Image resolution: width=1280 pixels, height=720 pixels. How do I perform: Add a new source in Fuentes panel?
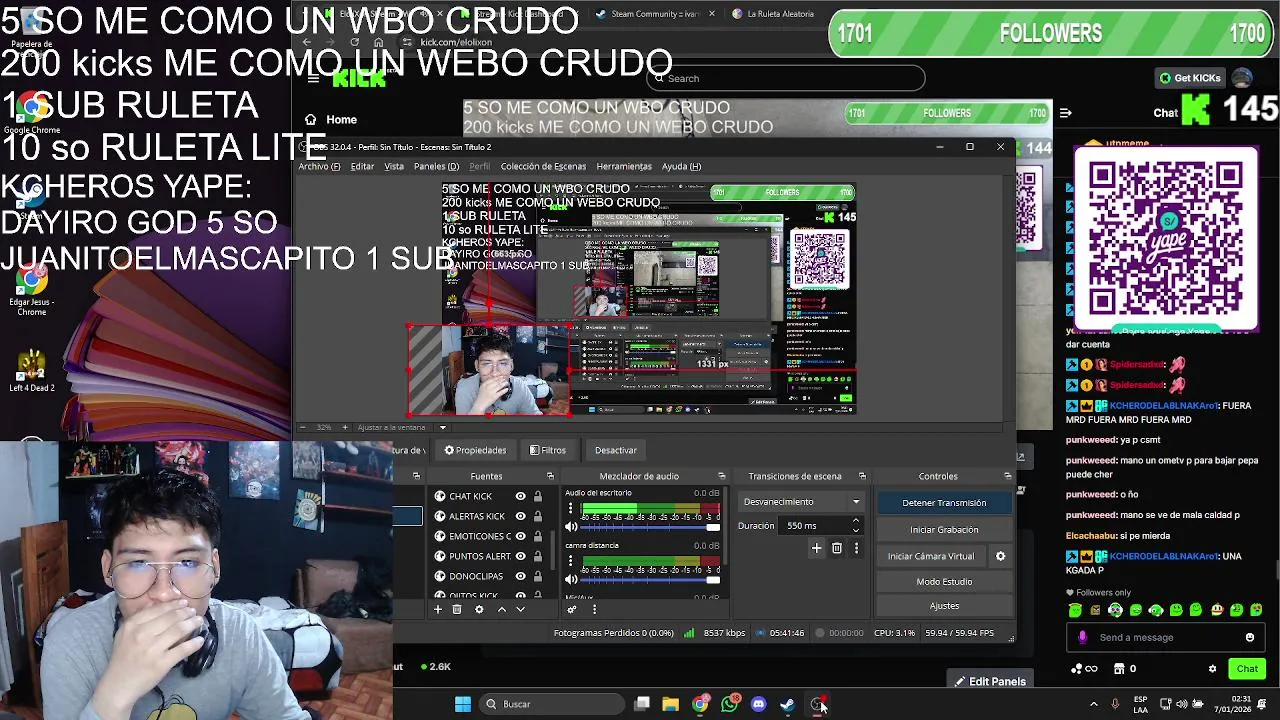pyautogui.click(x=437, y=609)
